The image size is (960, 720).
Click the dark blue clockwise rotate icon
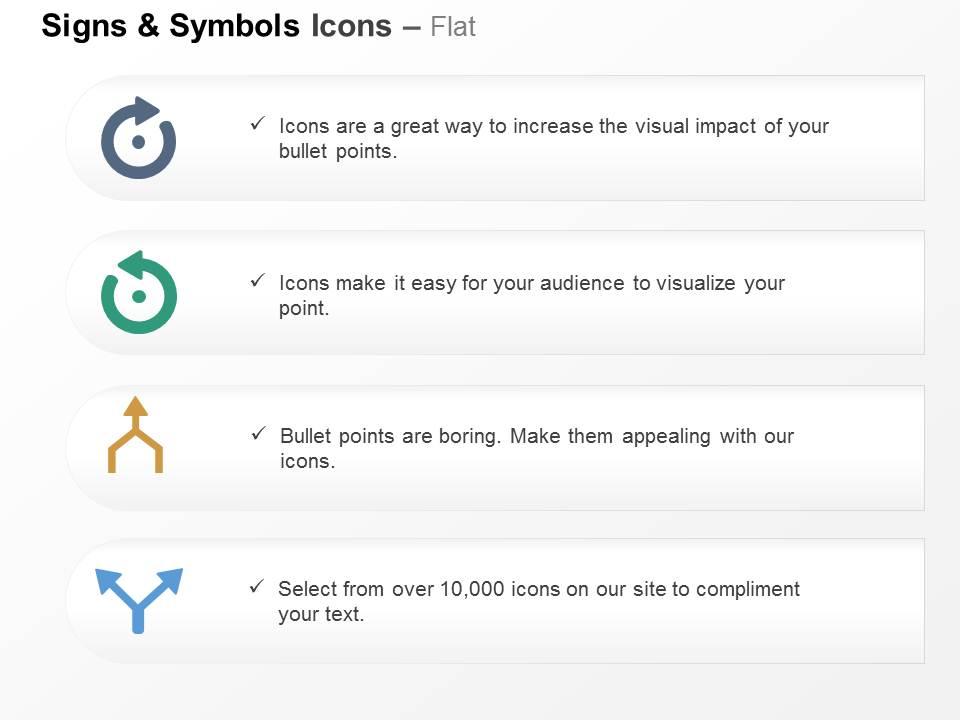pyautogui.click(x=138, y=138)
